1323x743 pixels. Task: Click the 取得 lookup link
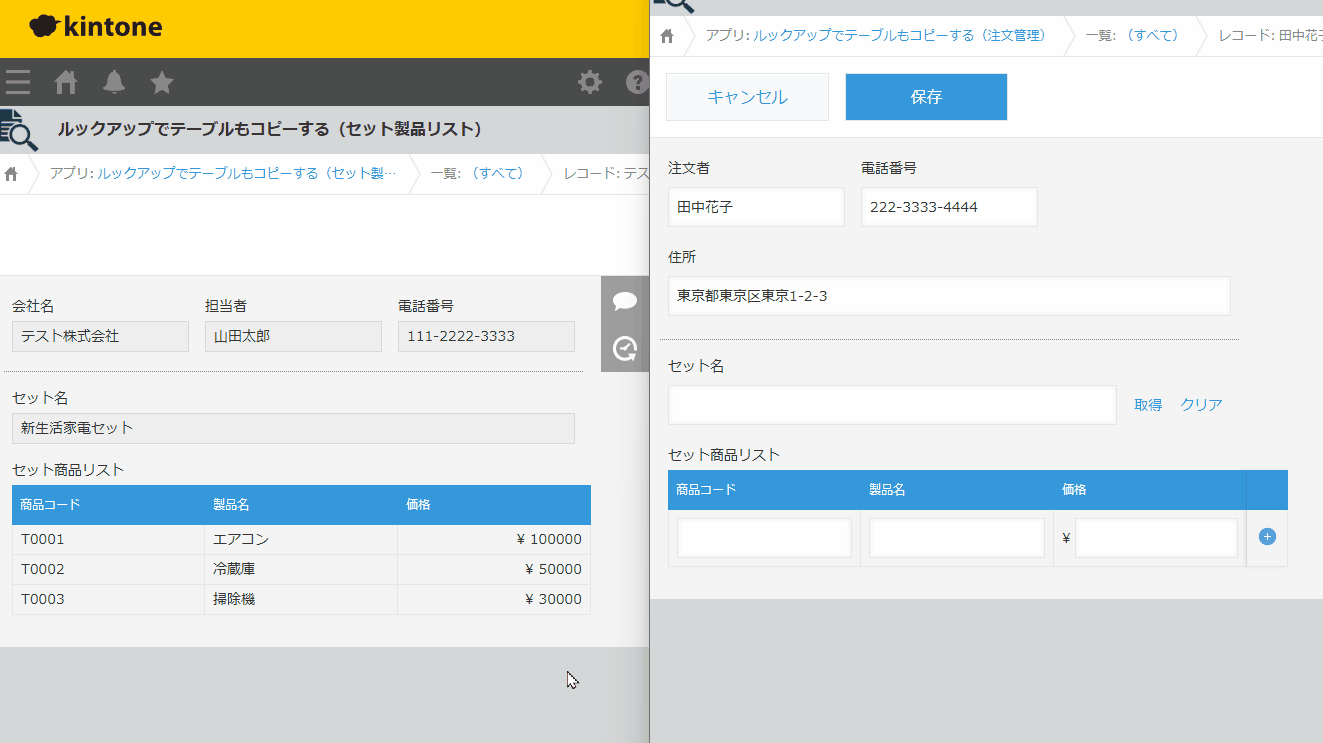[1148, 405]
